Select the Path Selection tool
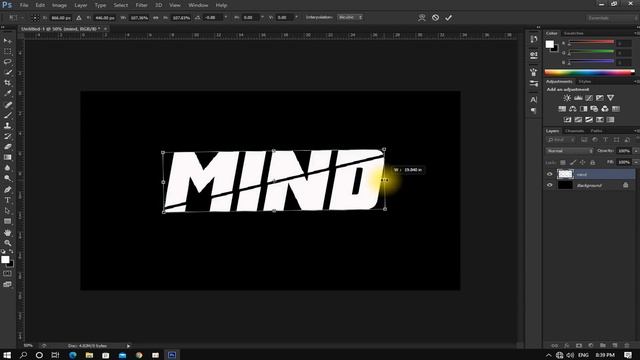This screenshot has height=360, width=640. (x=7, y=211)
